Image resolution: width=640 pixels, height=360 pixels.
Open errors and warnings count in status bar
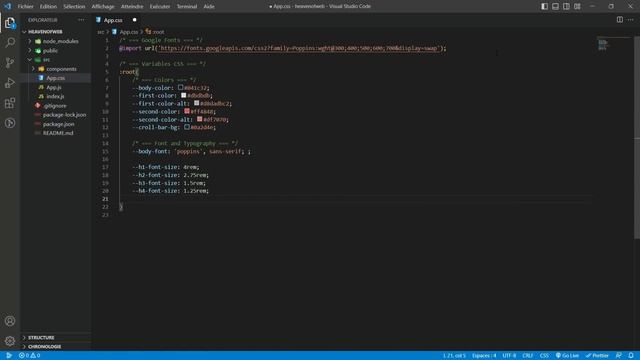pos(29,356)
